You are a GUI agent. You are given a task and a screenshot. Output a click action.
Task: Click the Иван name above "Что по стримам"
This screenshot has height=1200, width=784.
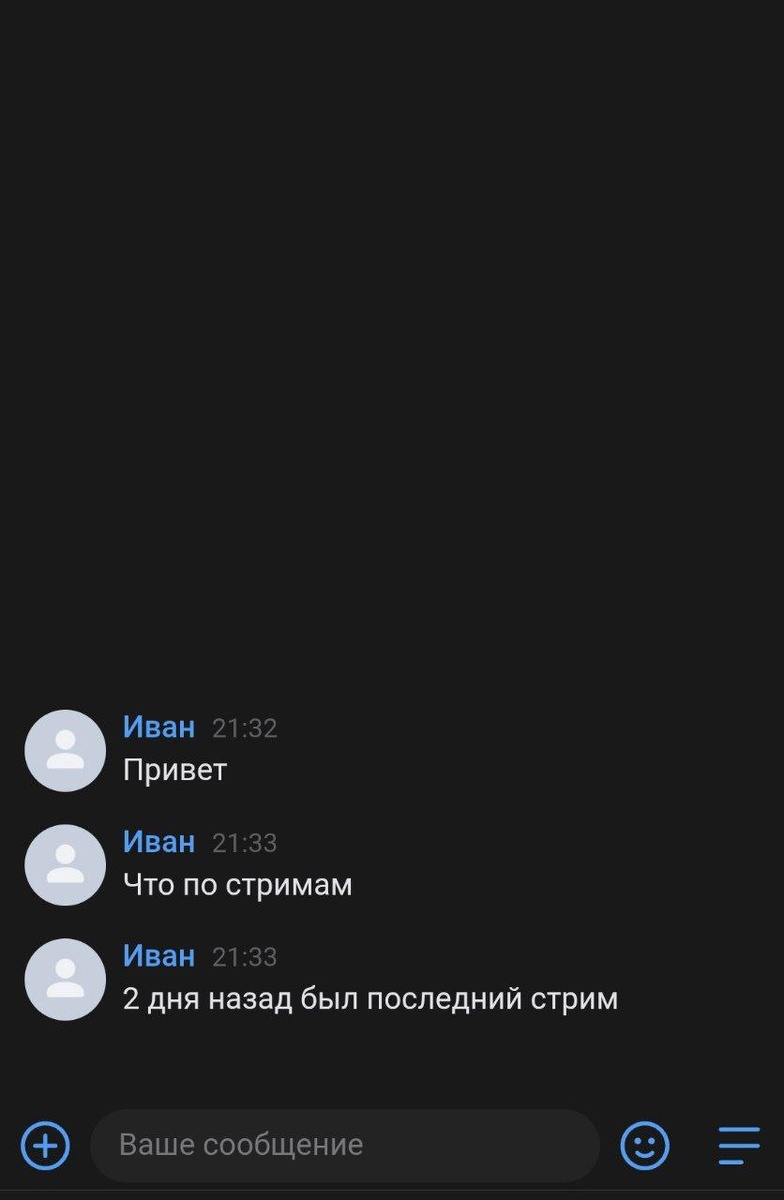(x=159, y=842)
